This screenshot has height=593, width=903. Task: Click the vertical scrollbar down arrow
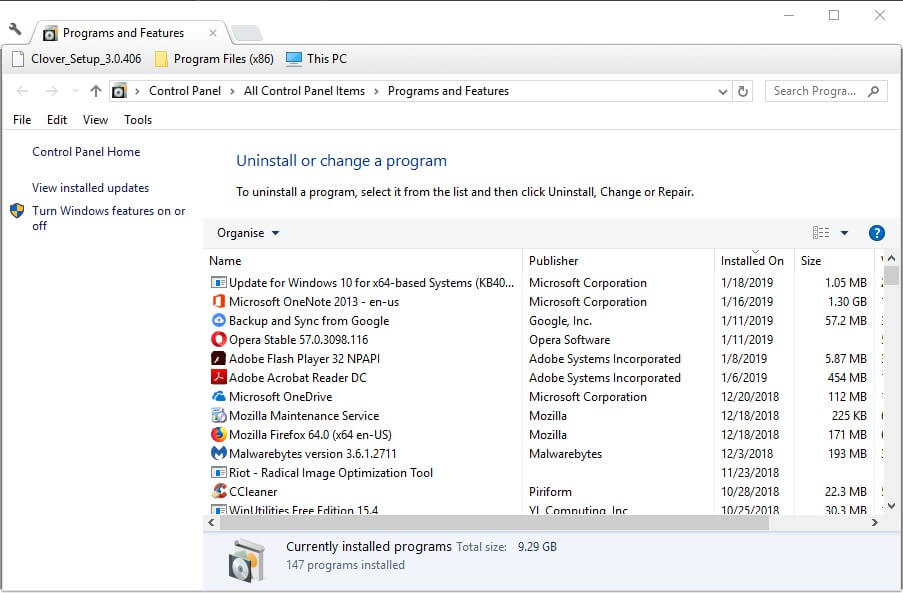(x=891, y=505)
